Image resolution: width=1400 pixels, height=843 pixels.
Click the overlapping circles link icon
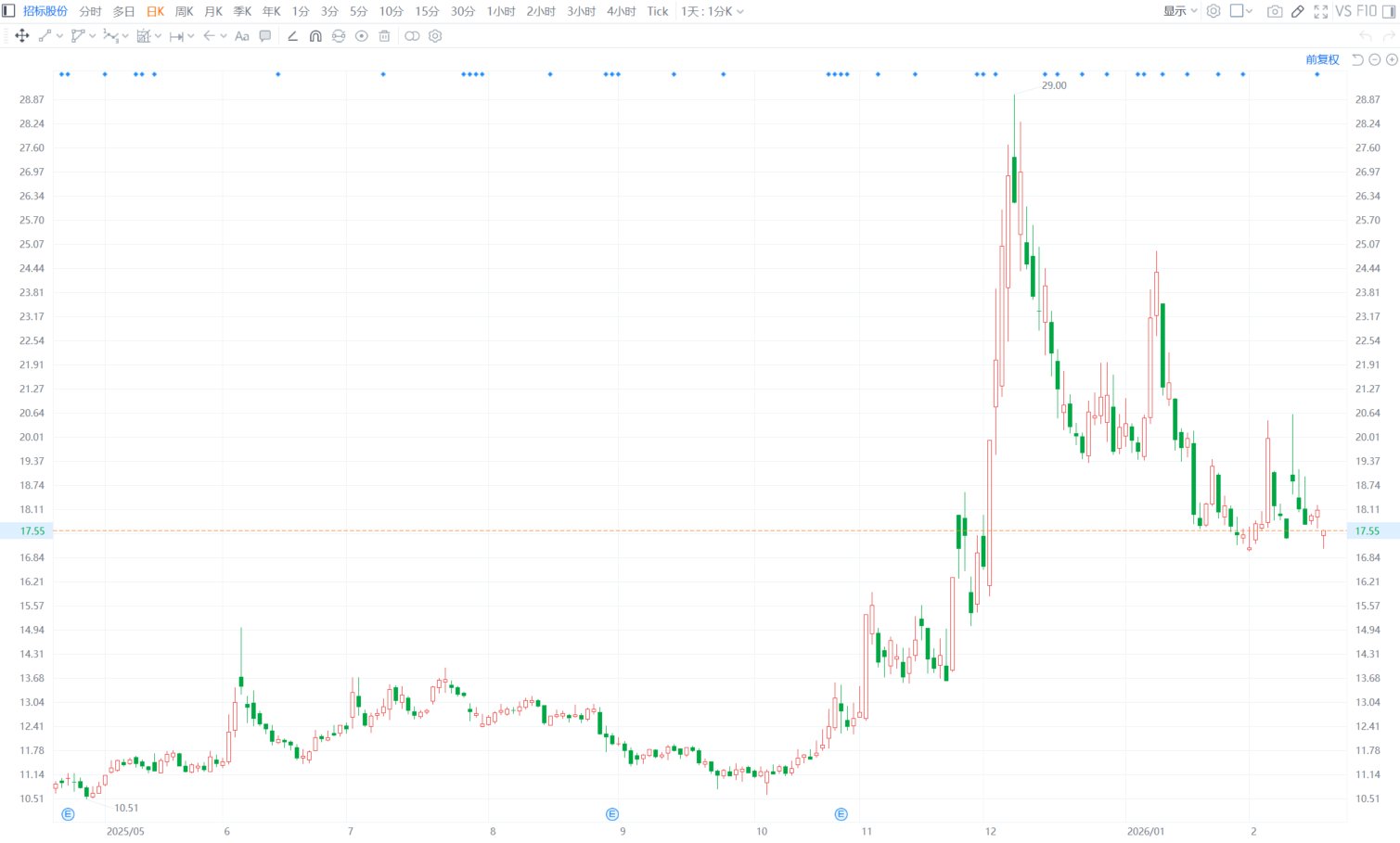pos(412,36)
